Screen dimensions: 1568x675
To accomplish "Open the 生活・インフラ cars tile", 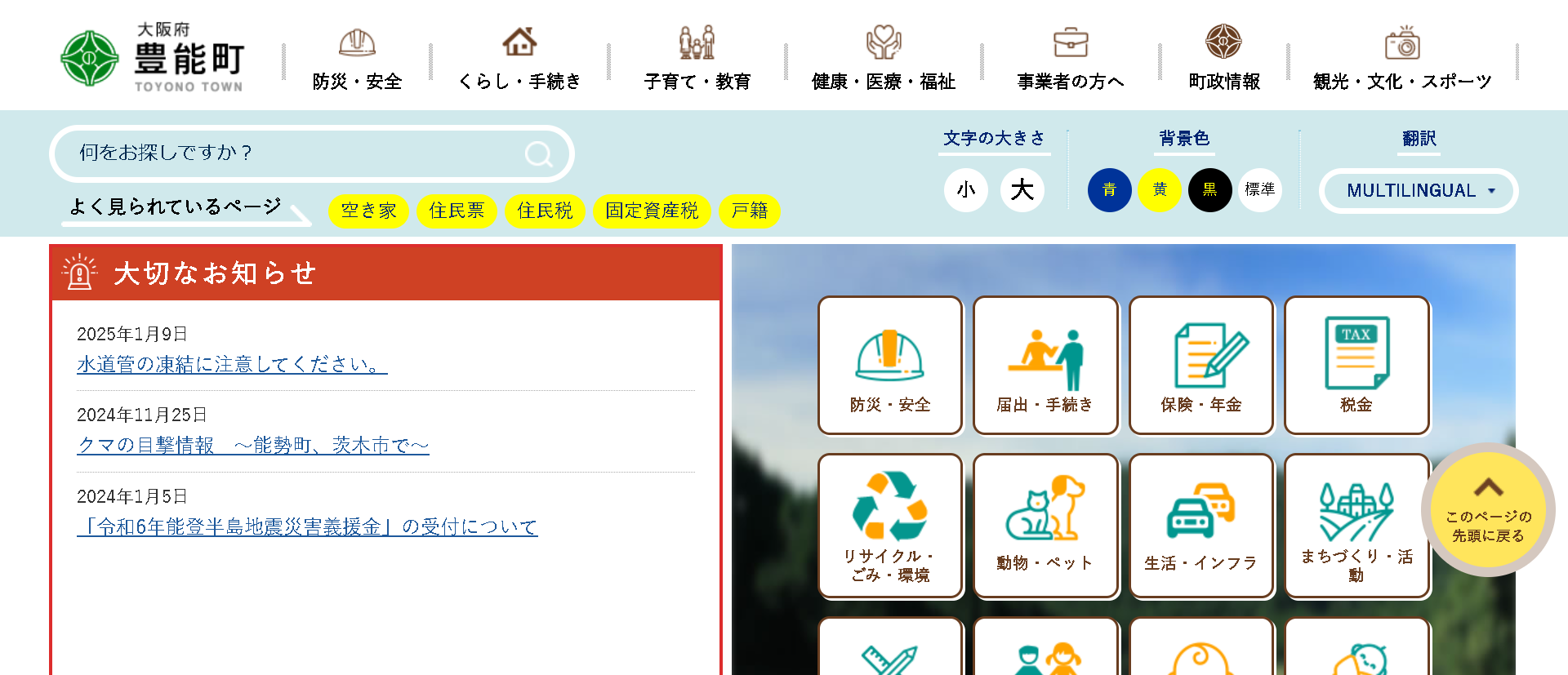I will [1201, 526].
